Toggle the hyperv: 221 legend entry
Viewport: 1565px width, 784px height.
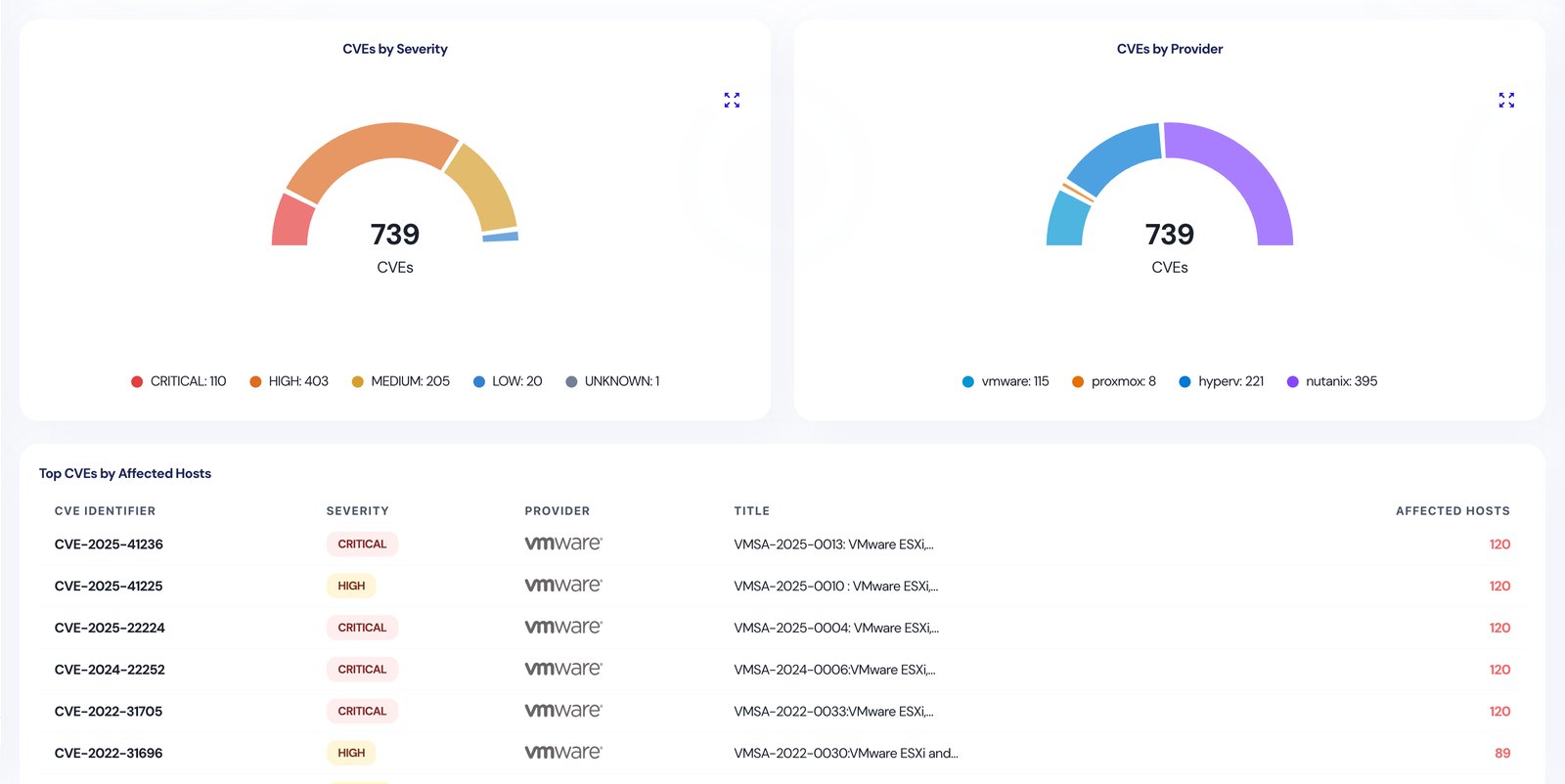(x=1222, y=381)
